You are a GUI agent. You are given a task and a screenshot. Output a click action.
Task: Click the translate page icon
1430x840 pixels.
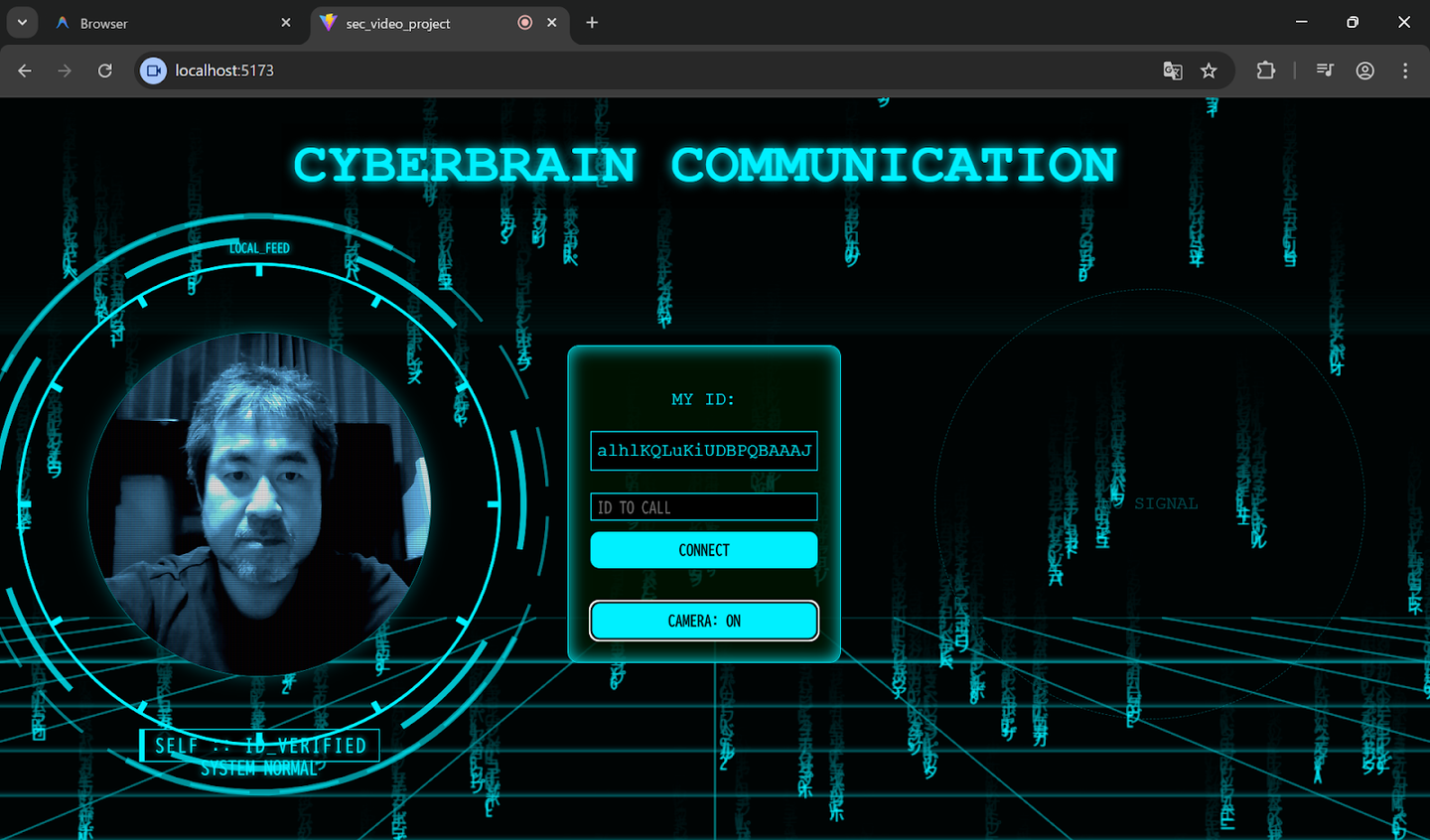[x=1173, y=70]
